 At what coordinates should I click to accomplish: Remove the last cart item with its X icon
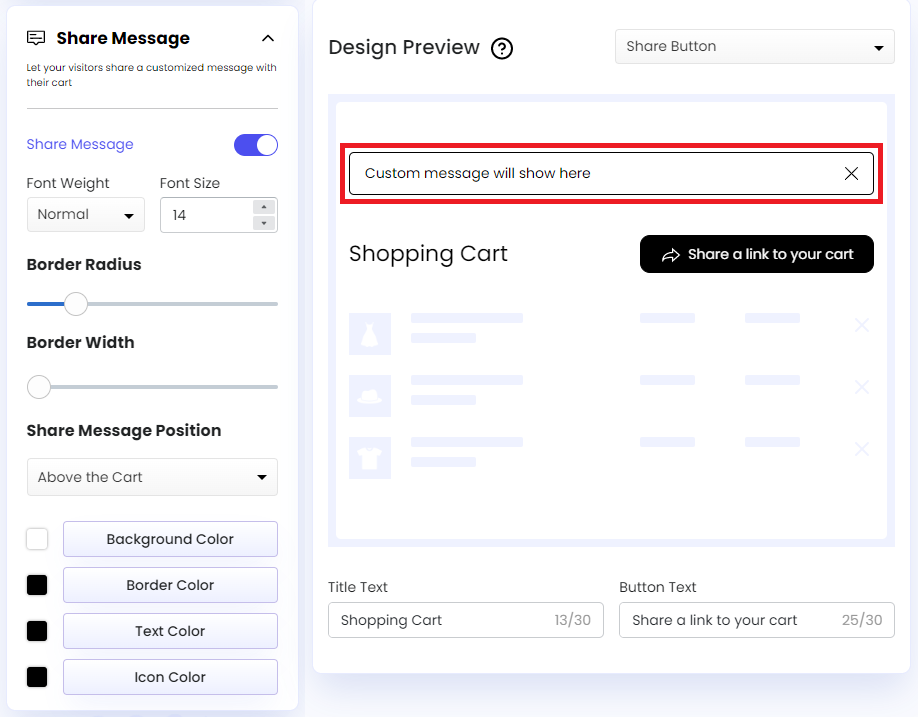(x=861, y=449)
